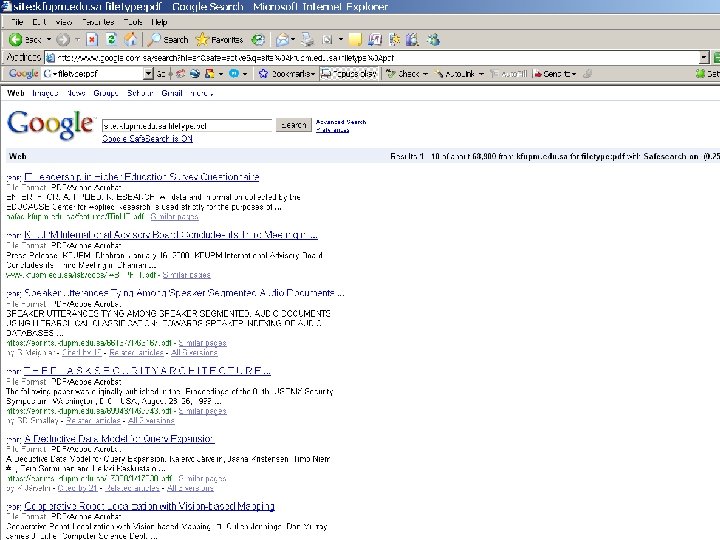The width and height of the screenshot is (720, 540).
Task: Click the Google logo on Google toolbar
Action: click(x=23, y=73)
